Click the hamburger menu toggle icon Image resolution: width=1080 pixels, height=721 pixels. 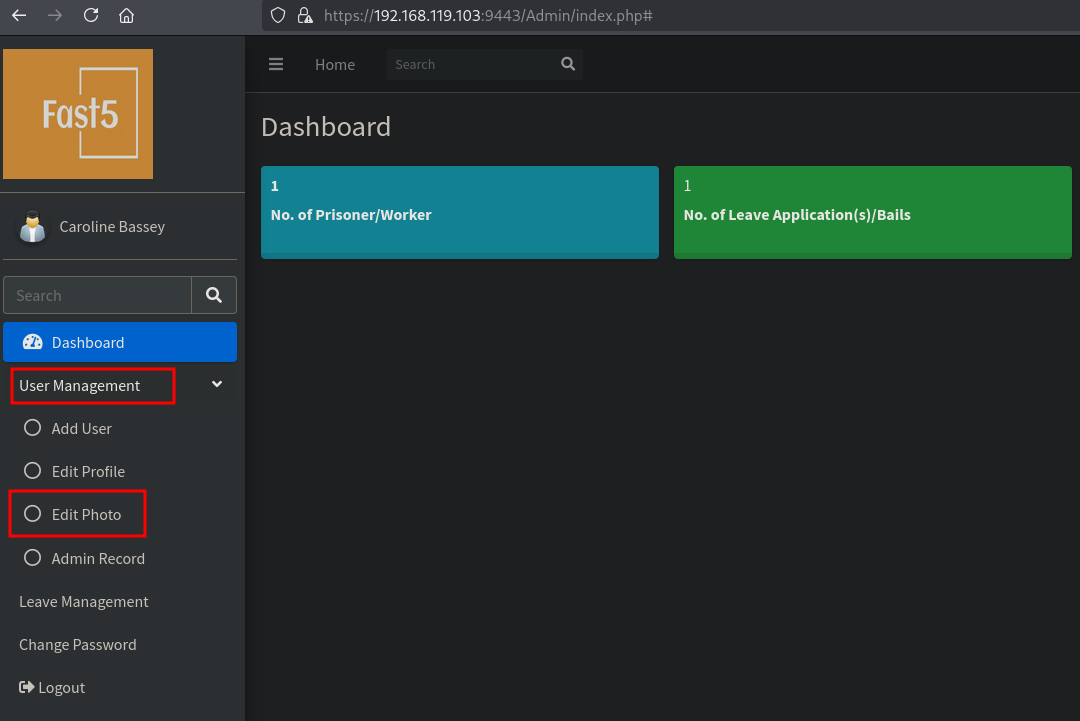(276, 64)
